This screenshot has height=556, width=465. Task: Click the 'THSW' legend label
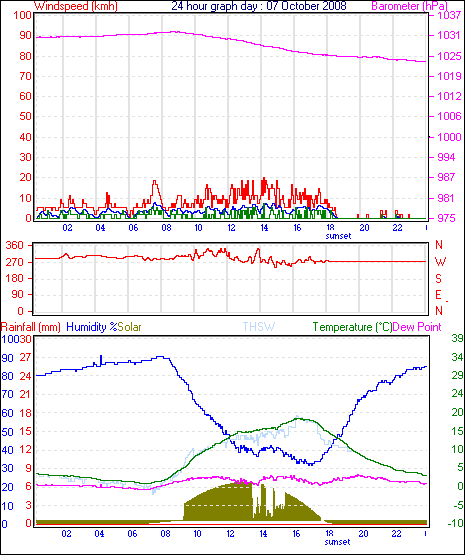pos(259,327)
